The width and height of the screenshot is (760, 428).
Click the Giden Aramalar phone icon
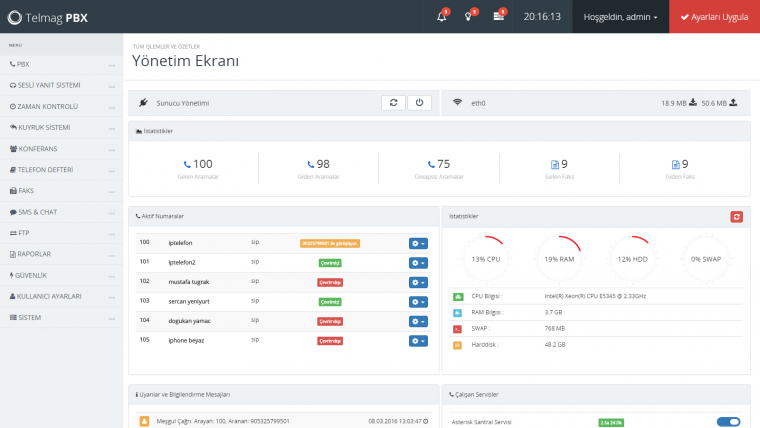point(311,165)
